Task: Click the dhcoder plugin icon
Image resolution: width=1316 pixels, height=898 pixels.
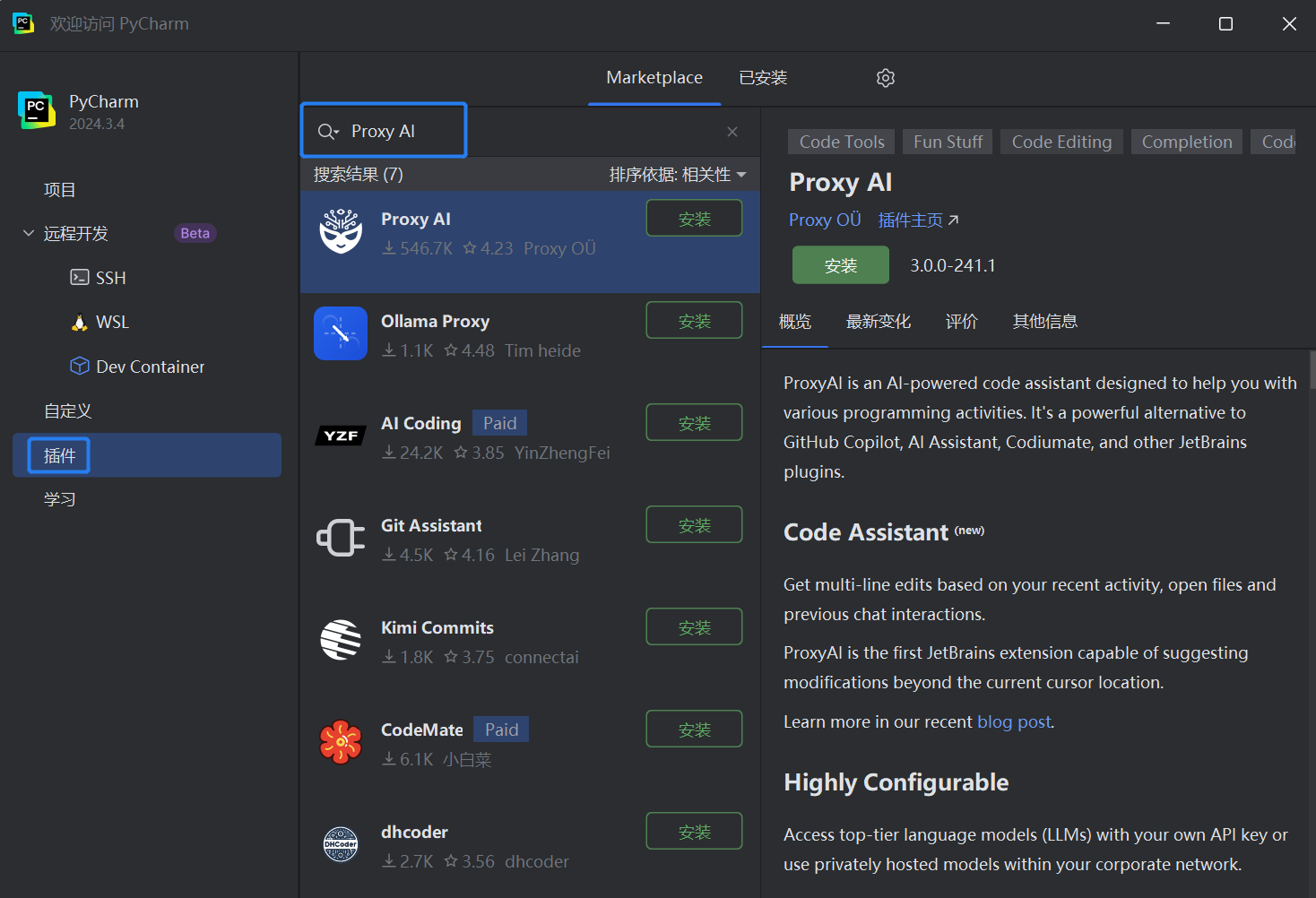Action: coord(341,844)
